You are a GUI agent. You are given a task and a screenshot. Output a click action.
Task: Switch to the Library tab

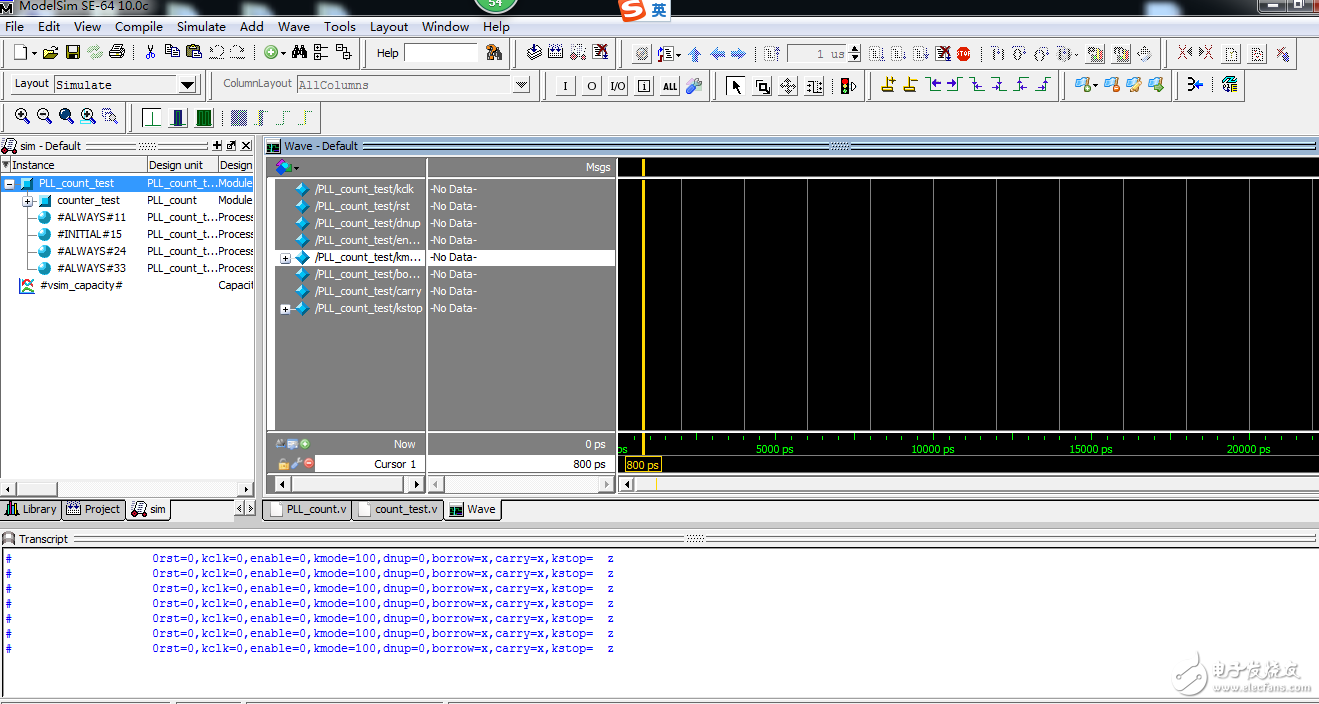click(31, 509)
